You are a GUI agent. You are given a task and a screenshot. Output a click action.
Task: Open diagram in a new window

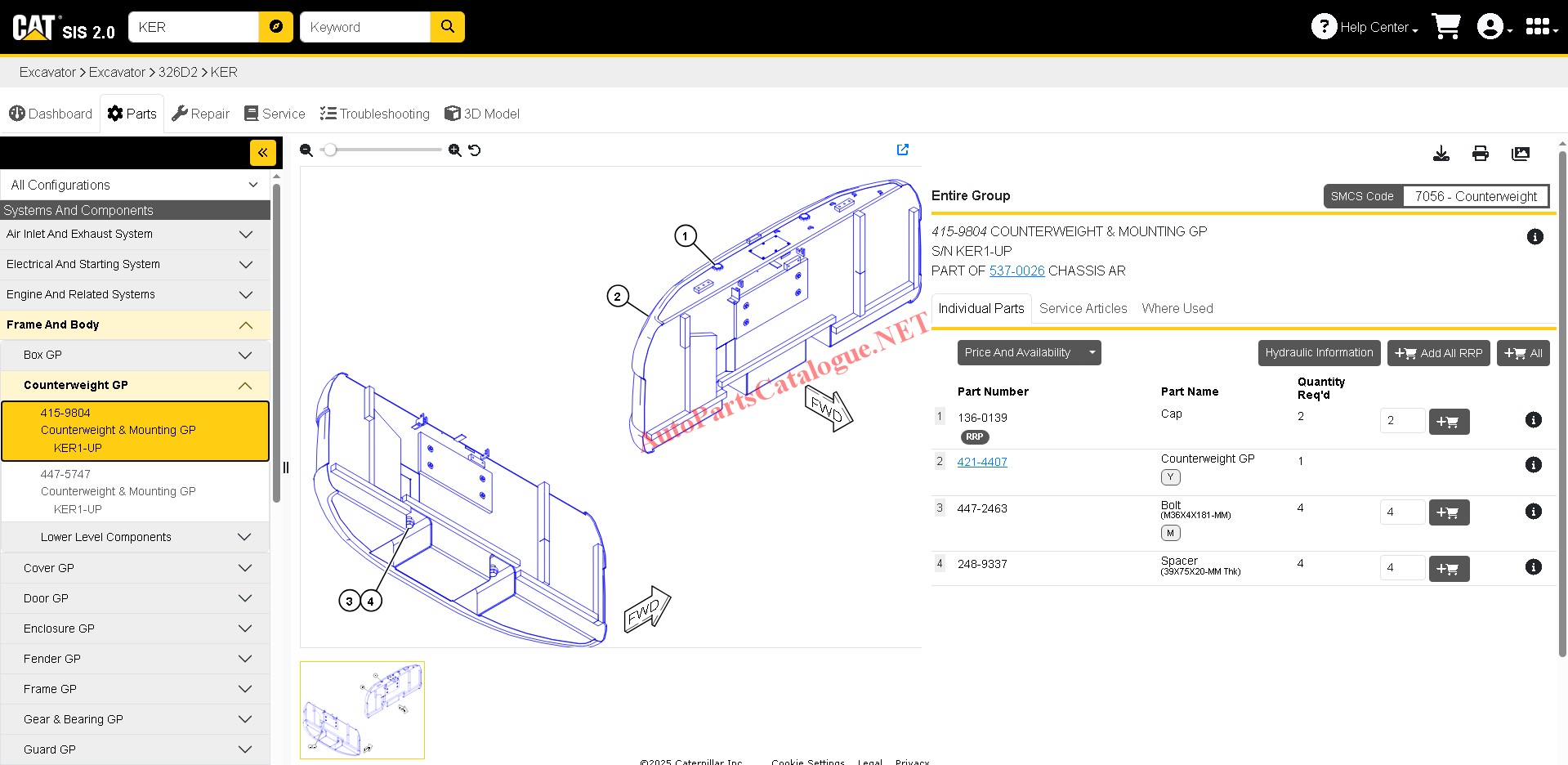902,150
